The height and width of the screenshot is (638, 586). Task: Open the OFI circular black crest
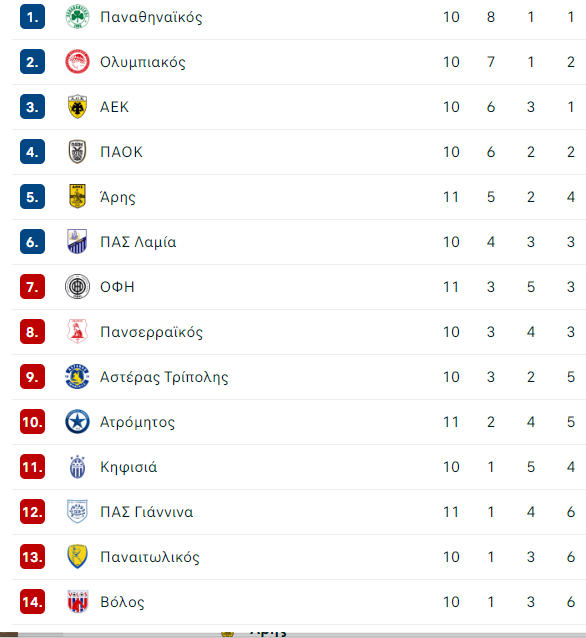pos(77,287)
